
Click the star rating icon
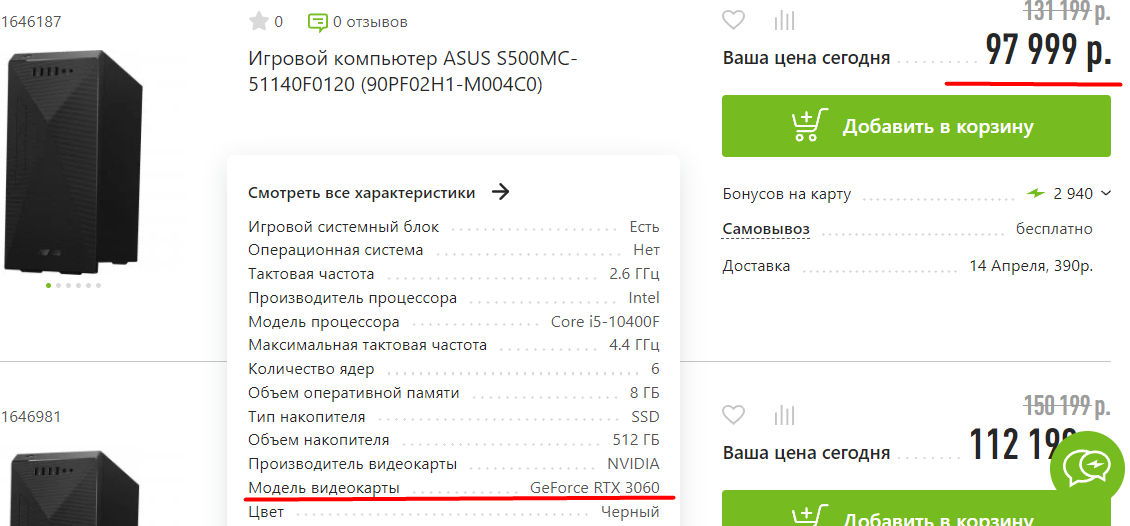[x=259, y=21]
